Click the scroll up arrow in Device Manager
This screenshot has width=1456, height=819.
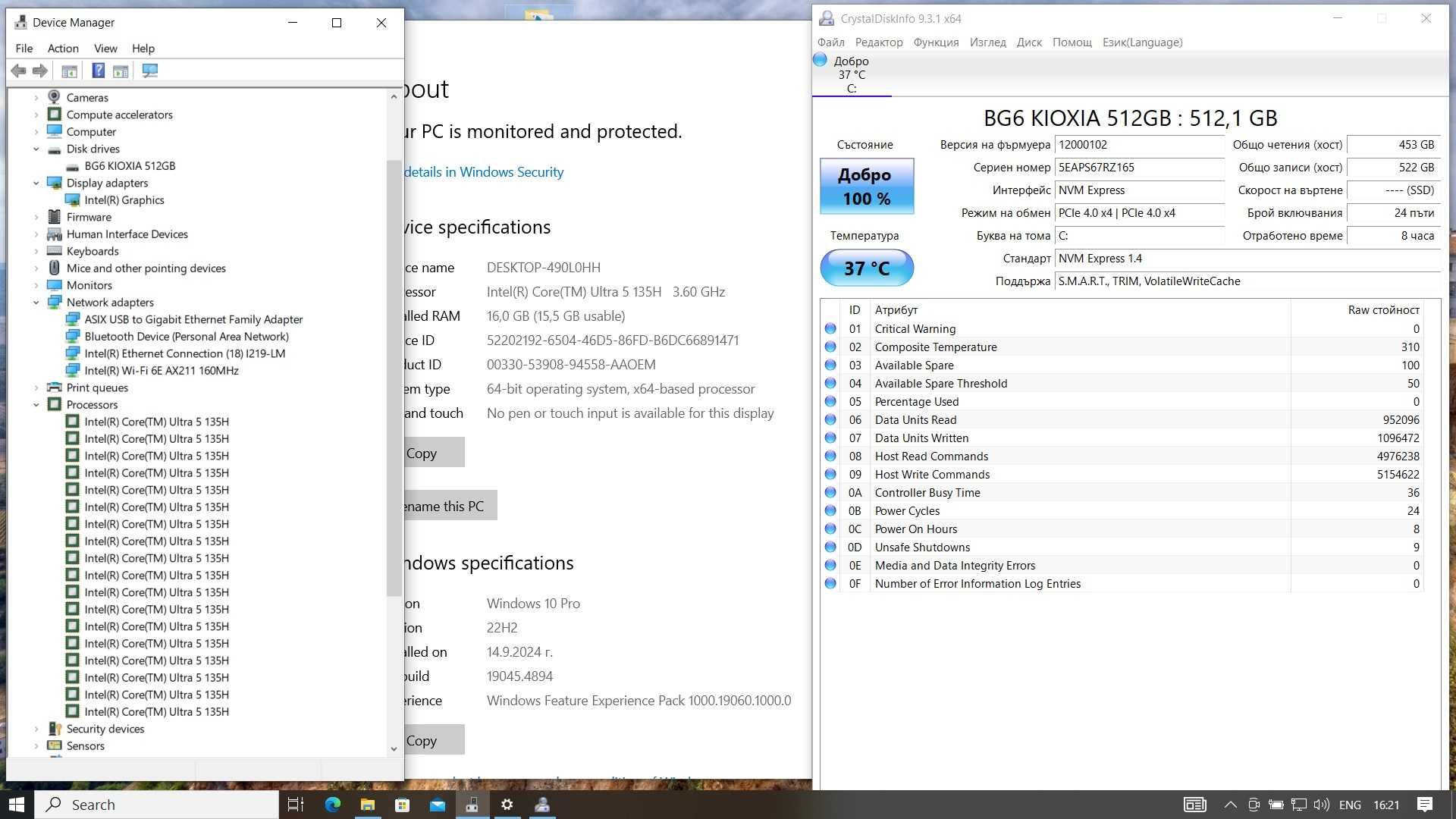pyautogui.click(x=394, y=96)
